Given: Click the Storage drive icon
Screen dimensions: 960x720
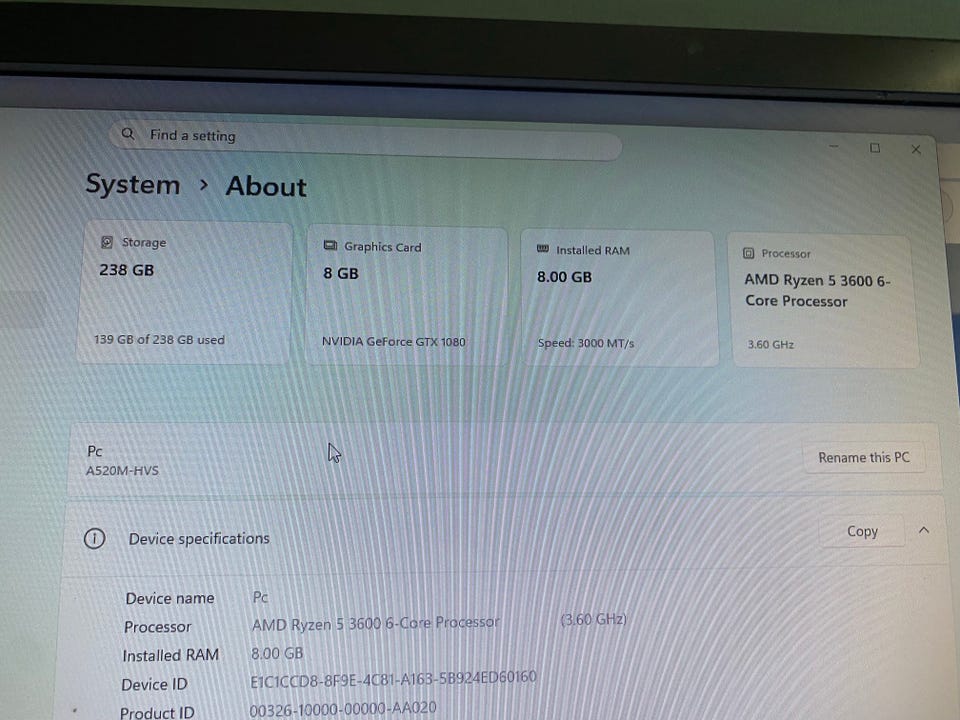Looking at the screenshot, I should (107, 242).
